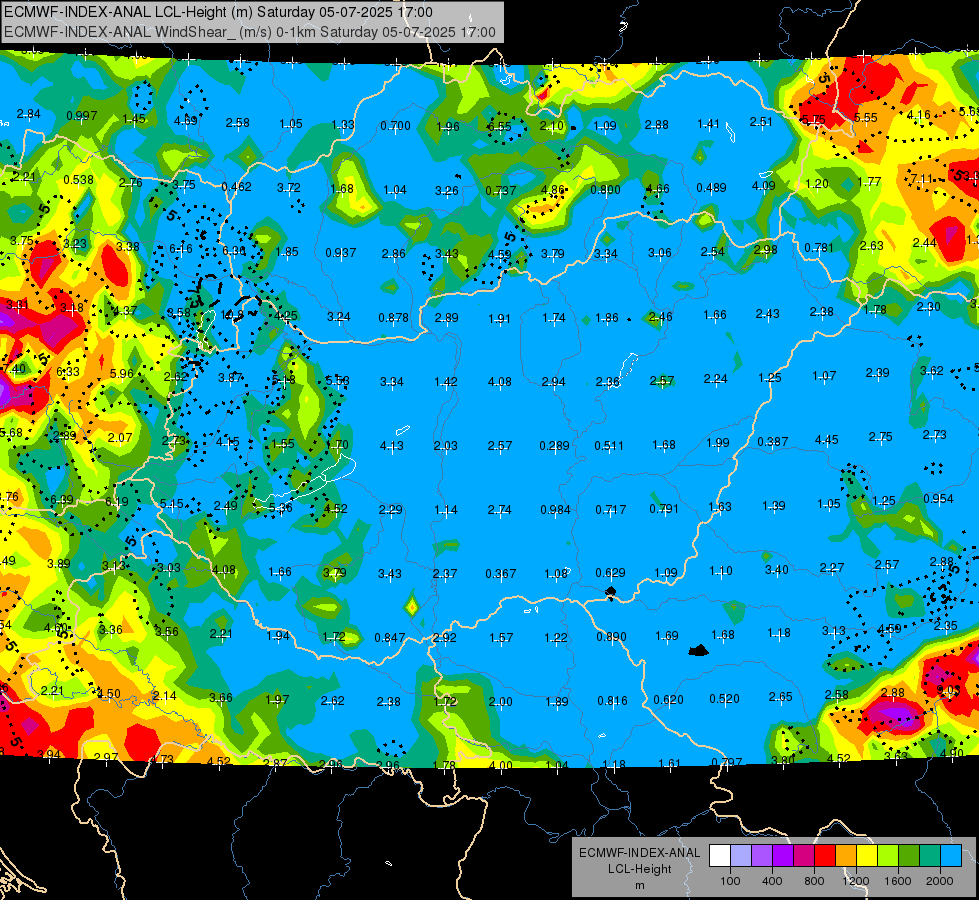Click the orange legend swatch

(846, 856)
